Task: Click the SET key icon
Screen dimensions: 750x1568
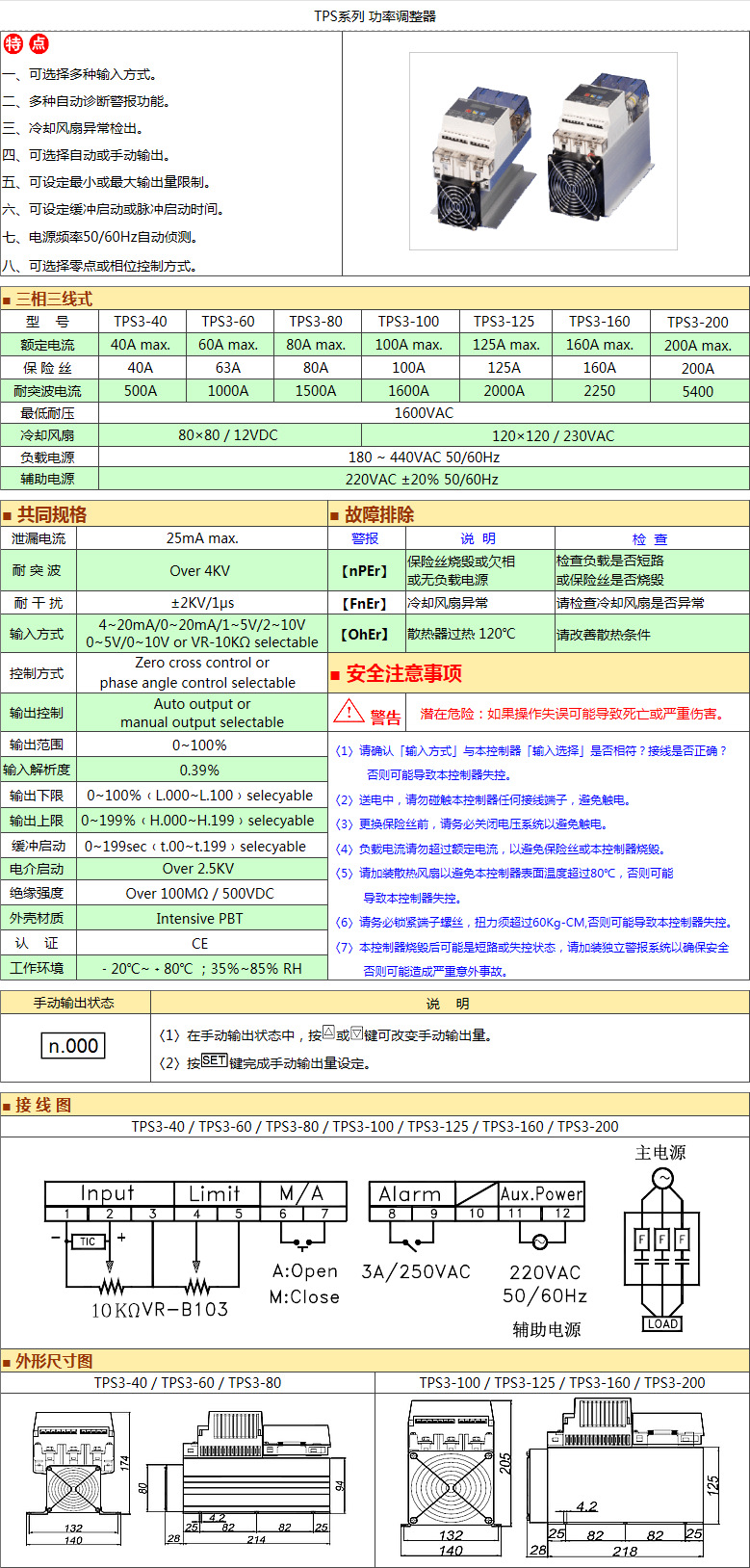Action: (x=215, y=1060)
